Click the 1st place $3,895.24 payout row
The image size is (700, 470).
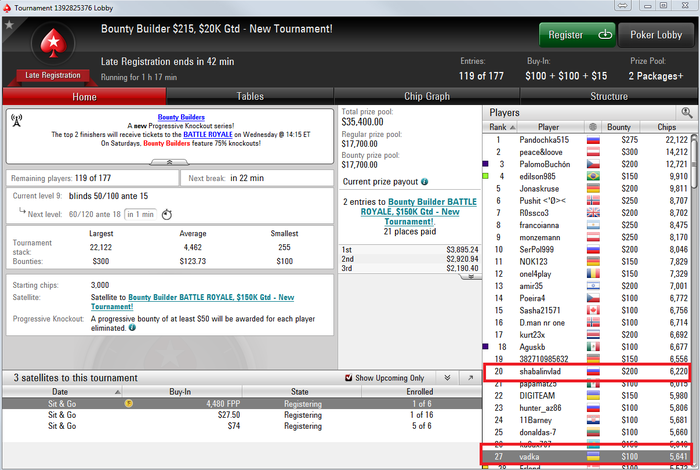coord(410,250)
